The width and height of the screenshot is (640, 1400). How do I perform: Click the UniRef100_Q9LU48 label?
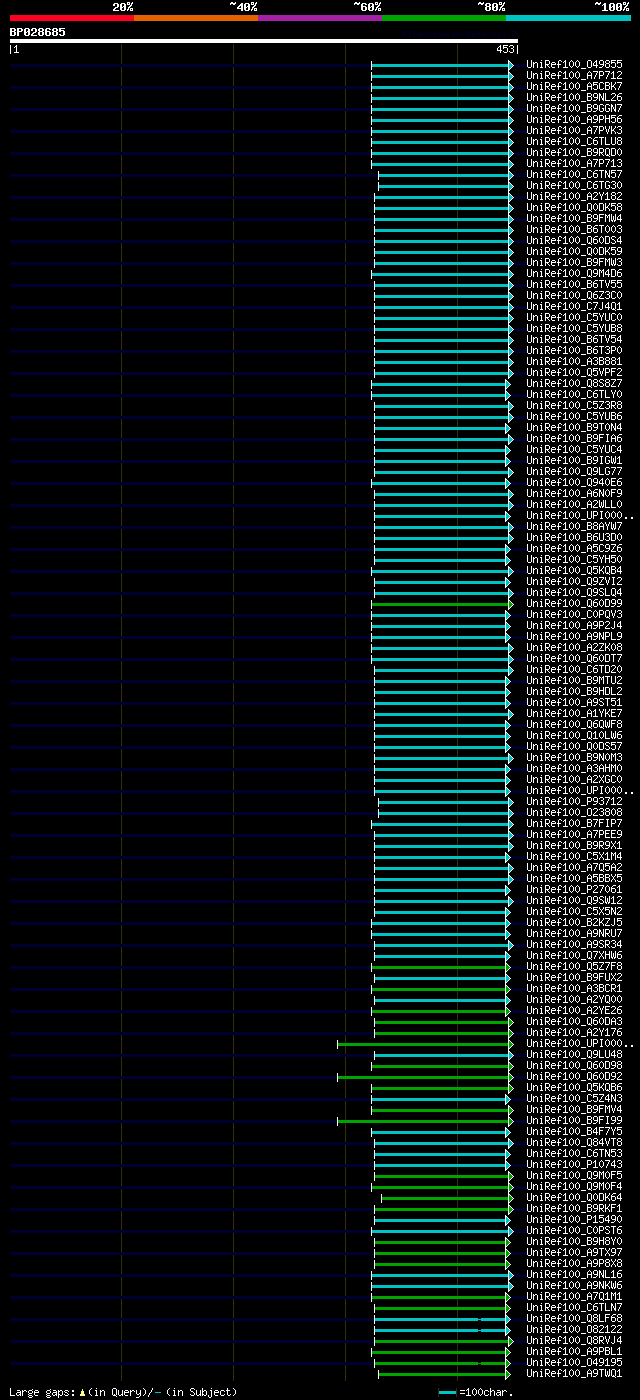tap(574, 1054)
